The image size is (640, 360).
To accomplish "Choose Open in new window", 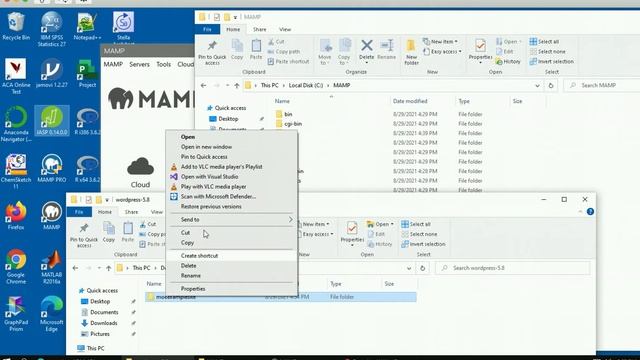I will (x=231, y=147).
